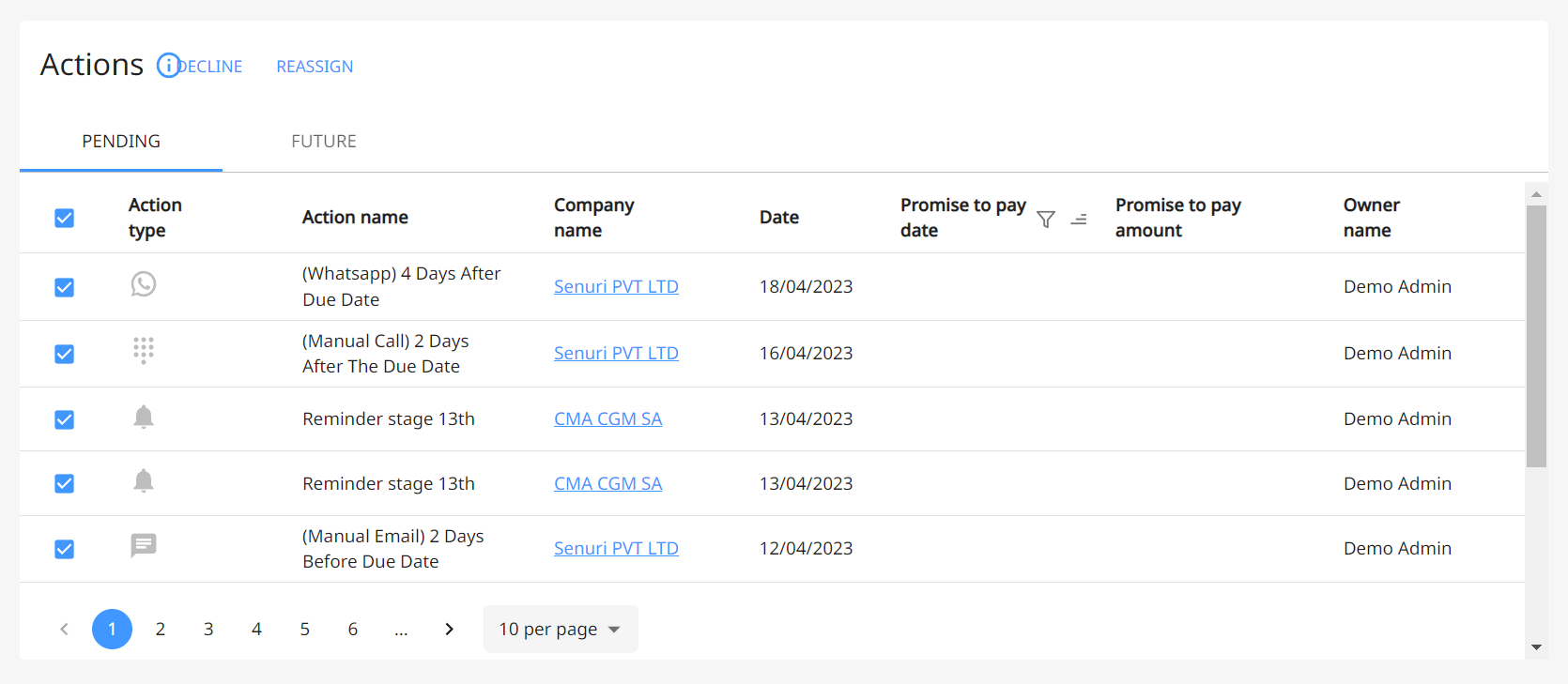Screen dimensions: 1568x684
Task: Click the 12/04/2023 date cell
Action: 807,548
